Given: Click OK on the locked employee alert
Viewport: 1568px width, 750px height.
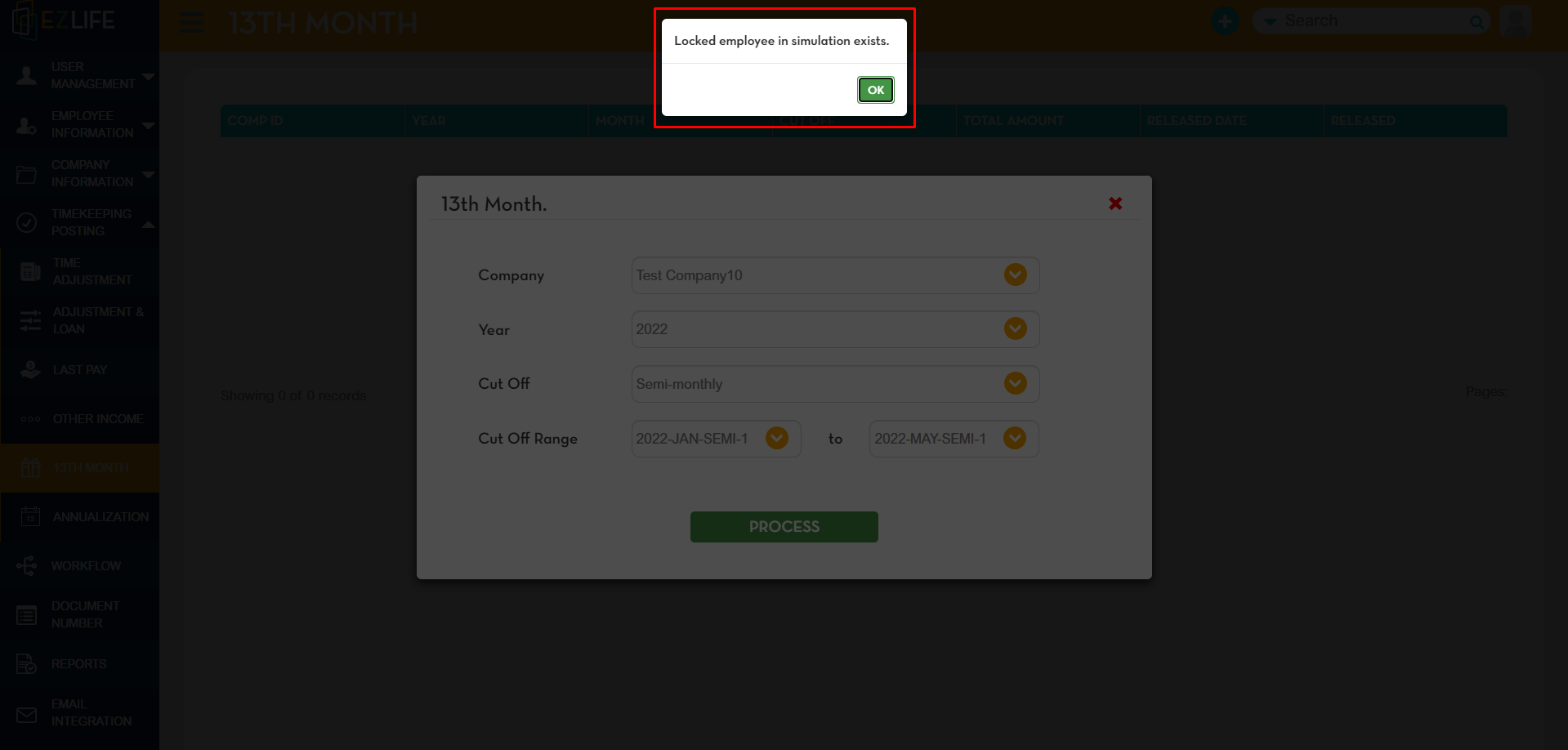Looking at the screenshot, I should (x=875, y=90).
